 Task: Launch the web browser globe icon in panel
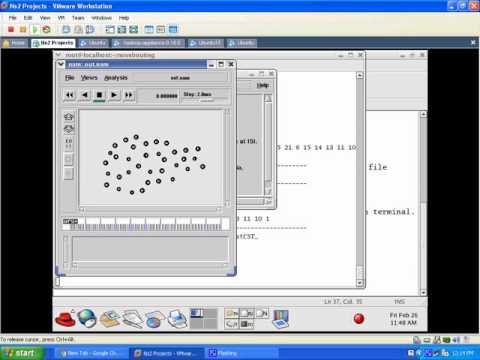(87, 318)
